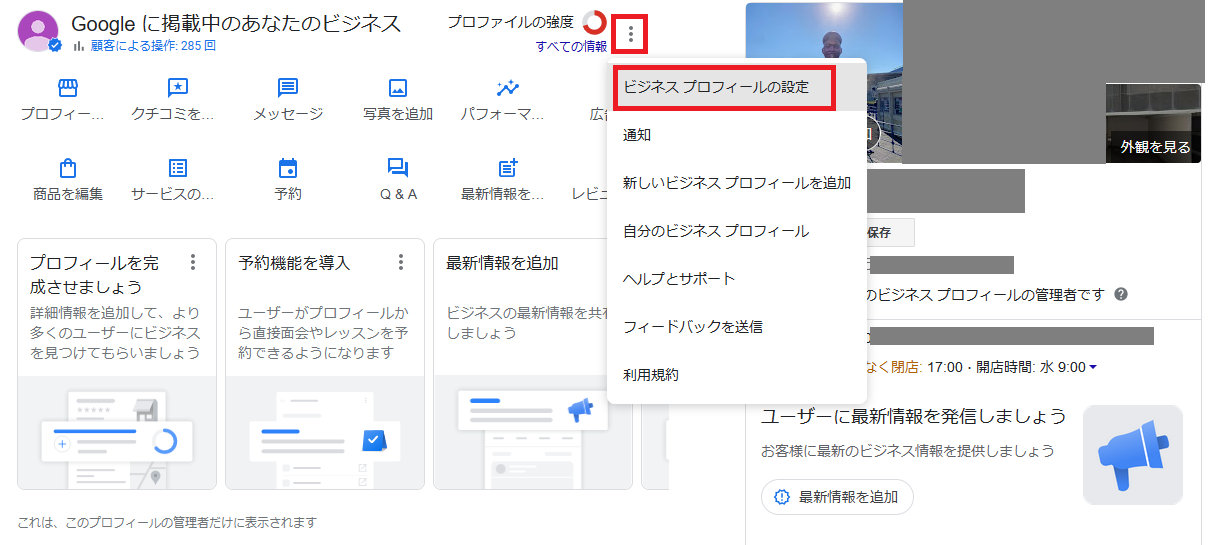Open the プロフィールを完成させましょう card

coord(117,364)
